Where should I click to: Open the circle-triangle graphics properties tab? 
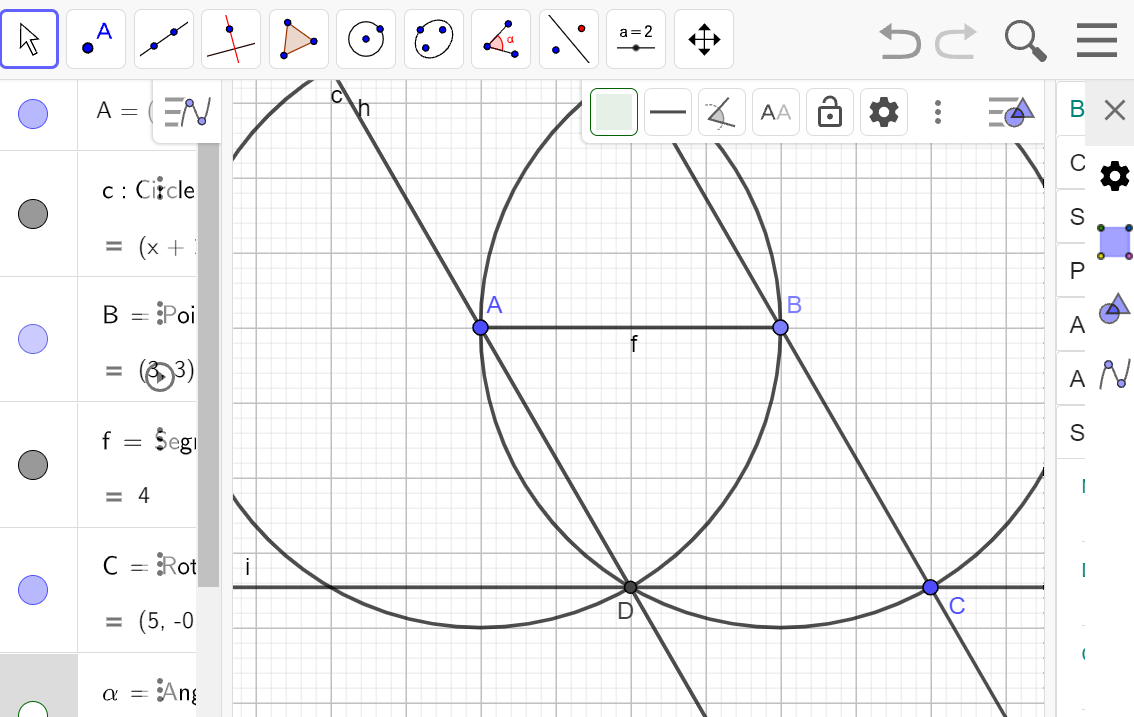(x=1114, y=308)
